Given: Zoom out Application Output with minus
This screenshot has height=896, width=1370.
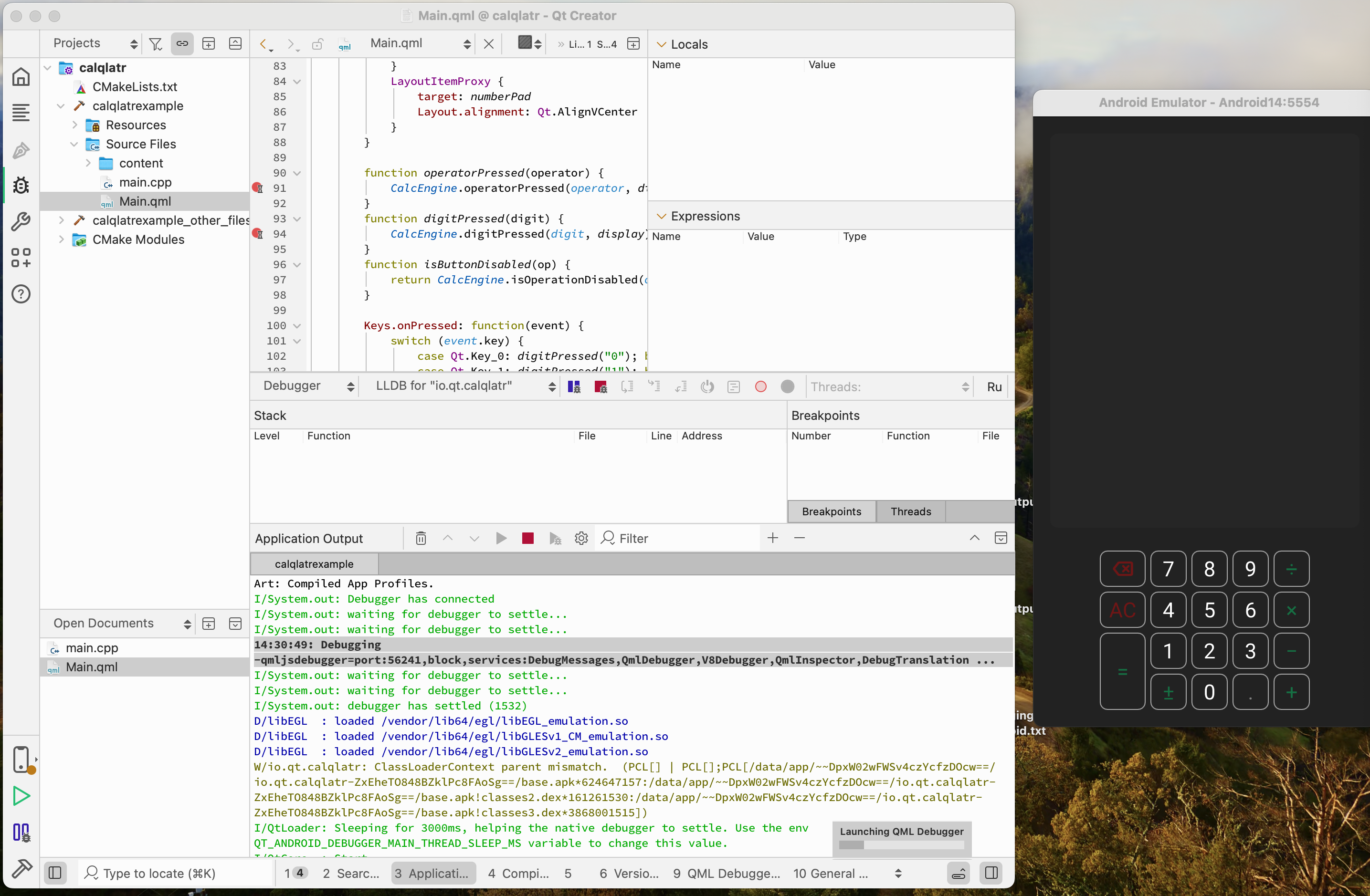Looking at the screenshot, I should (799, 538).
